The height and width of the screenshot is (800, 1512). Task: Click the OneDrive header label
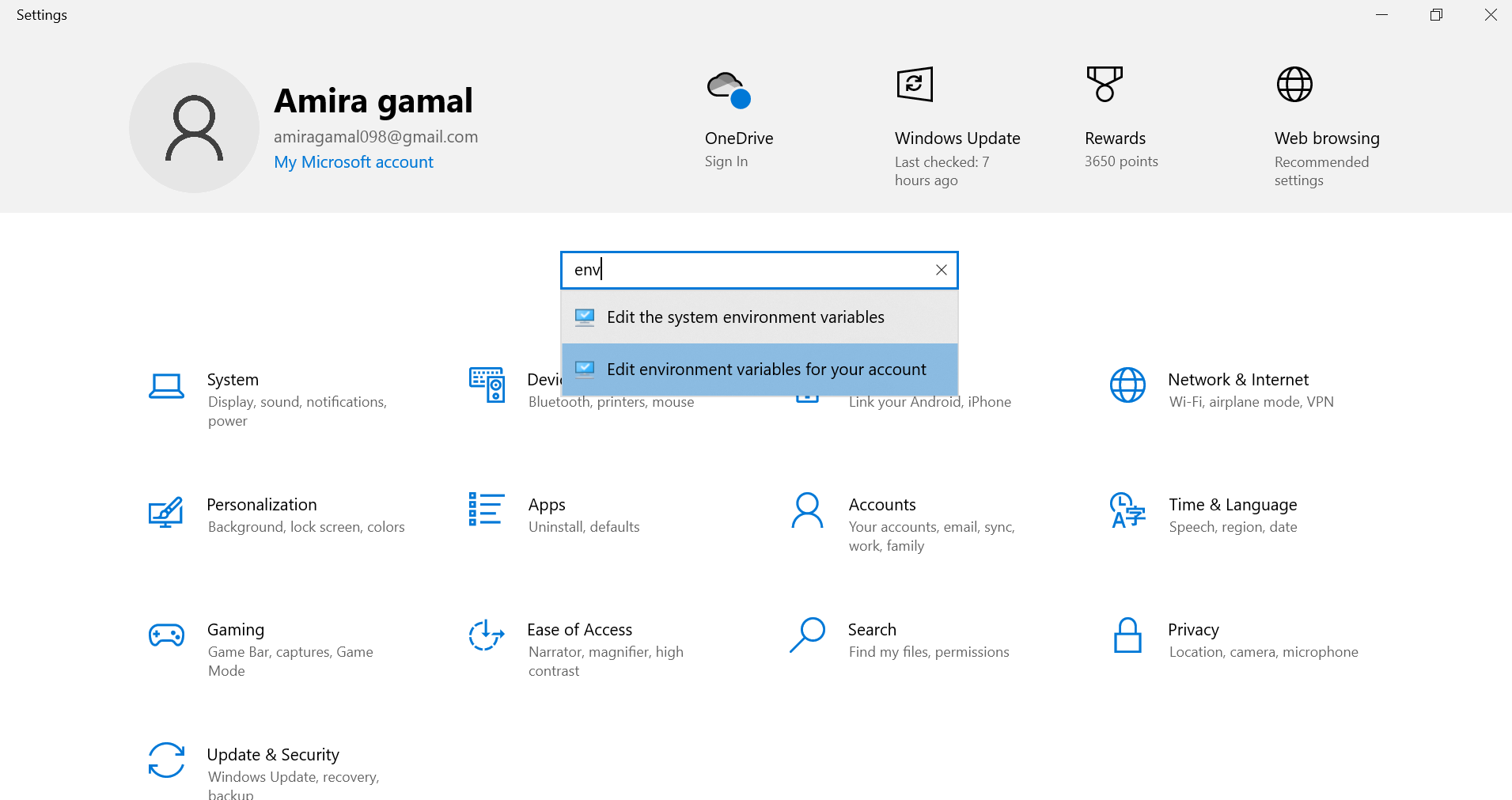(x=739, y=138)
